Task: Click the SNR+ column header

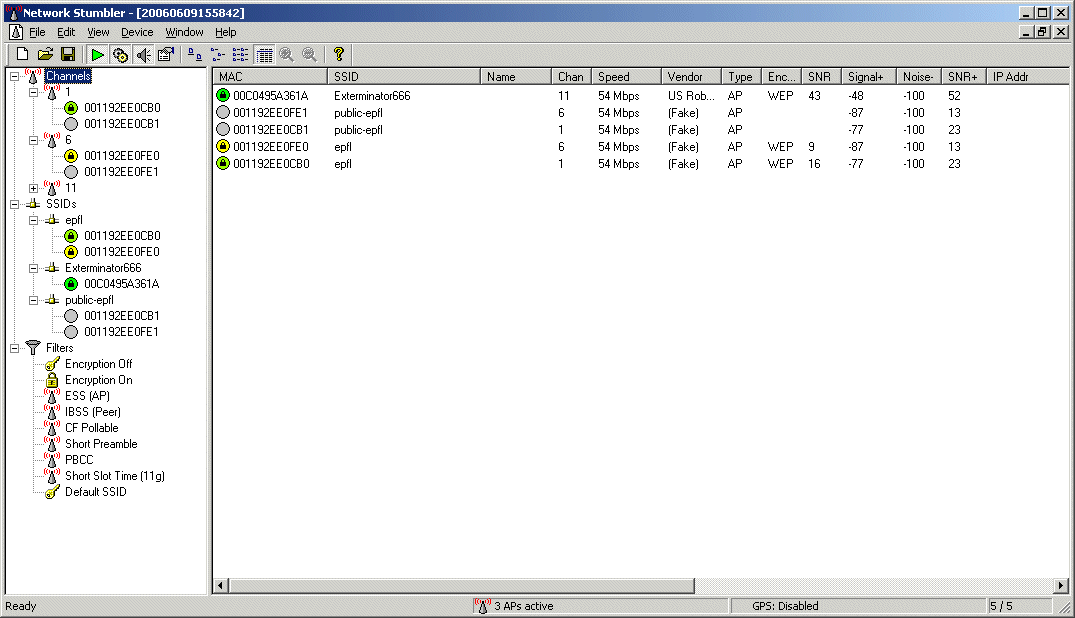Action: [x=963, y=77]
